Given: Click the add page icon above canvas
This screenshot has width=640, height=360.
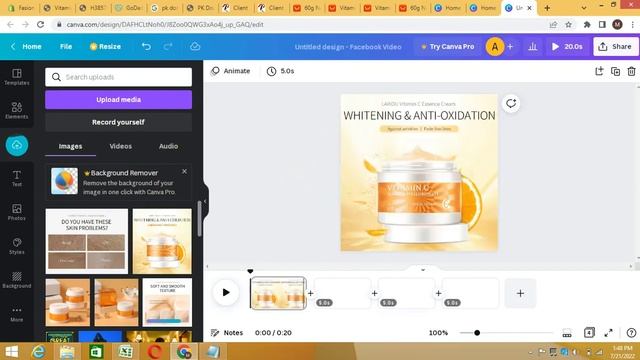Looking at the screenshot, I should pos(599,71).
